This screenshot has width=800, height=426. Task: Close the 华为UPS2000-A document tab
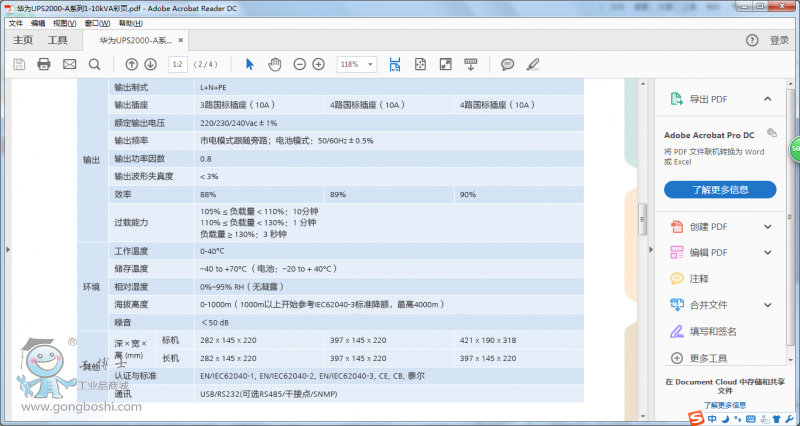coord(181,40)
